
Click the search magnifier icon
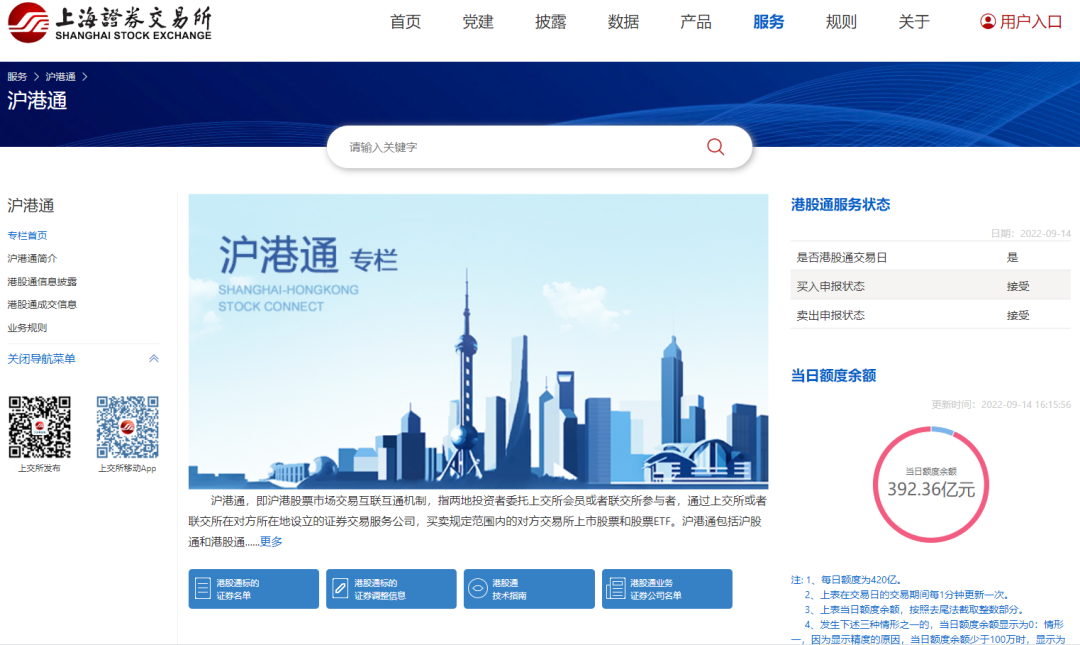point(716,147)
